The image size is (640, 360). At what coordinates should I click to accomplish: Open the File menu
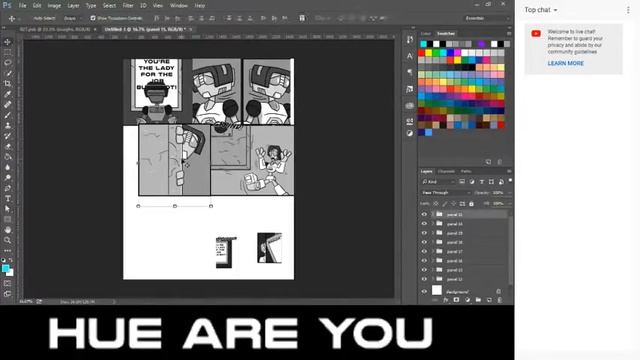click(22, 6)
